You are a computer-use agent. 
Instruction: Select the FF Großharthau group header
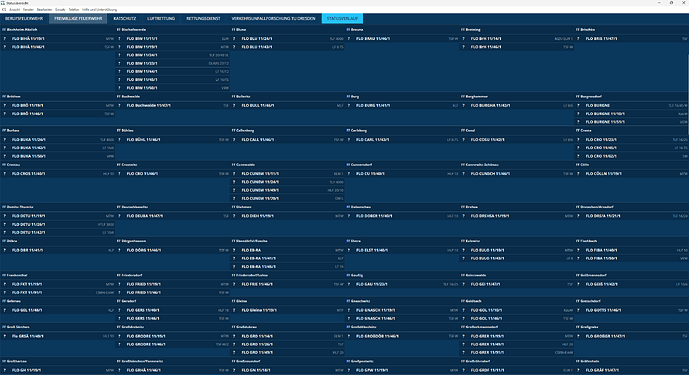14,361
